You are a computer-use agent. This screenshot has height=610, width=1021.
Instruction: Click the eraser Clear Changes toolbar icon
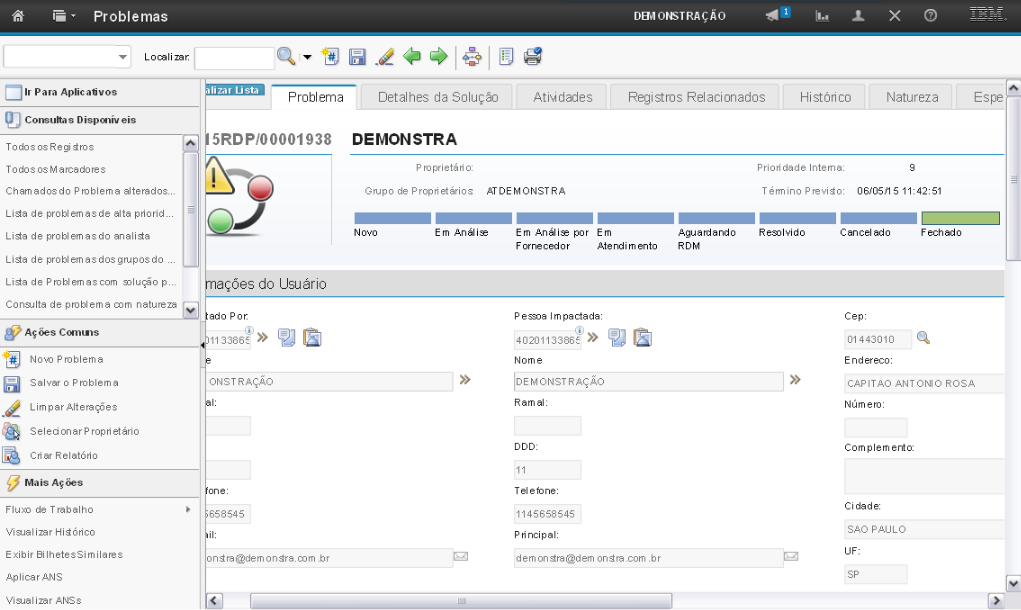384,57
